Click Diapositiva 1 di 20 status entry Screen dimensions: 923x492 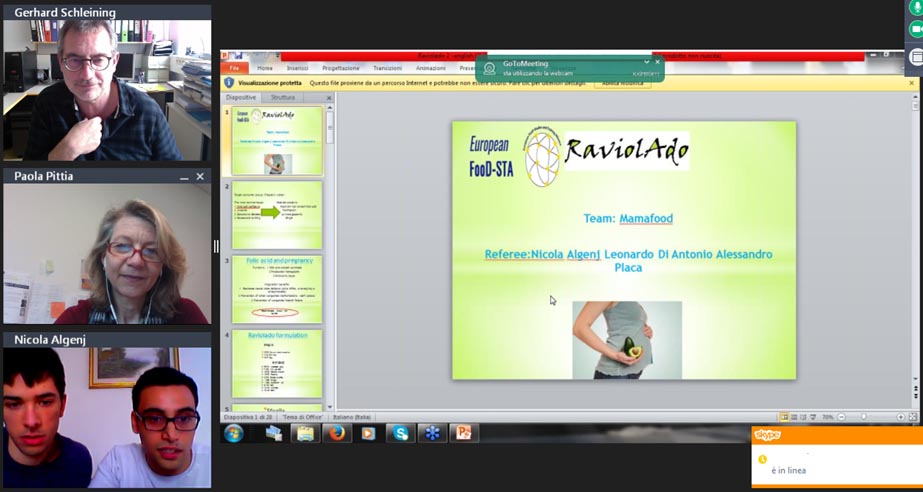248,417
